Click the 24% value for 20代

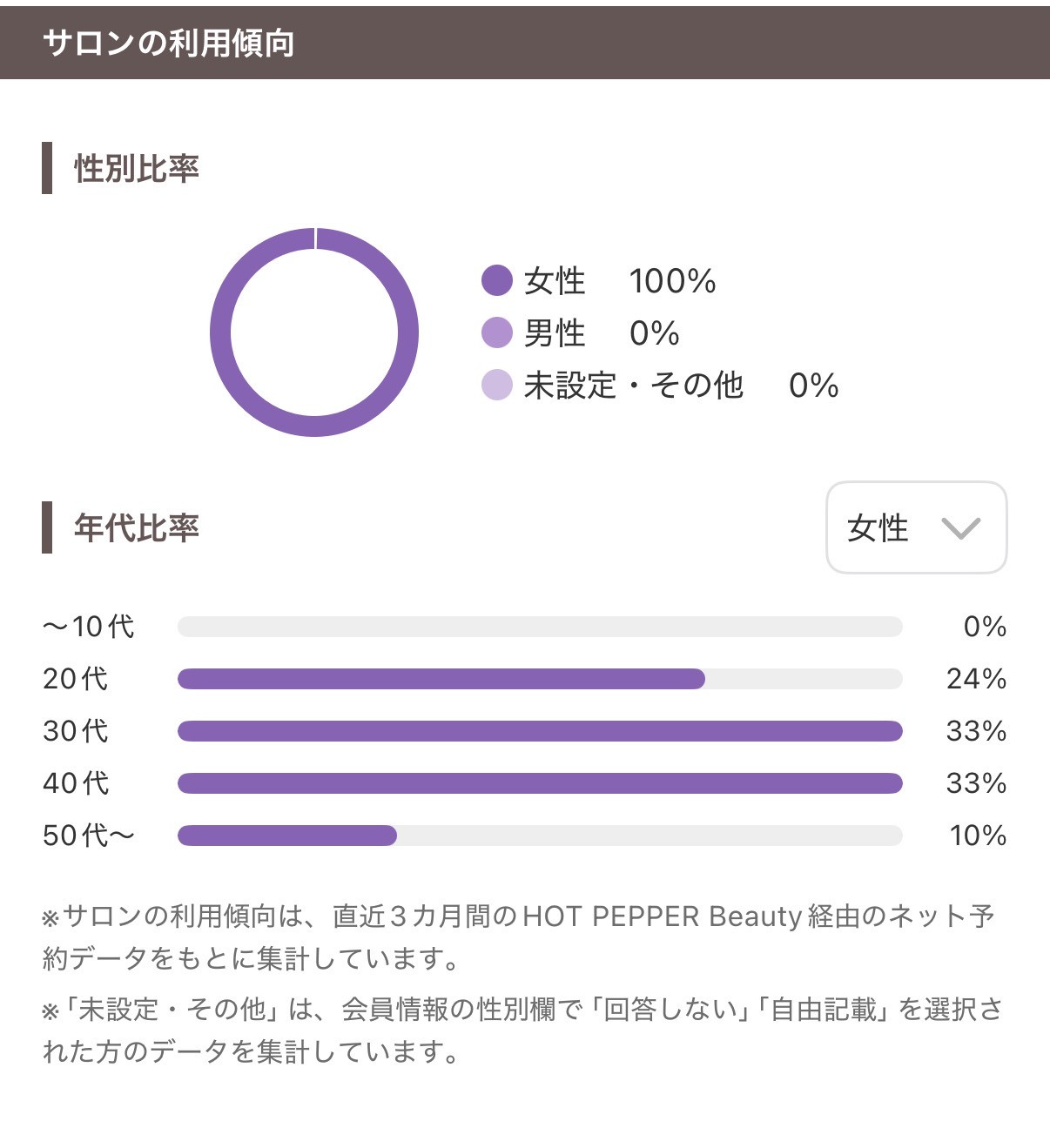pyautogui.click(x=976, y=679)
